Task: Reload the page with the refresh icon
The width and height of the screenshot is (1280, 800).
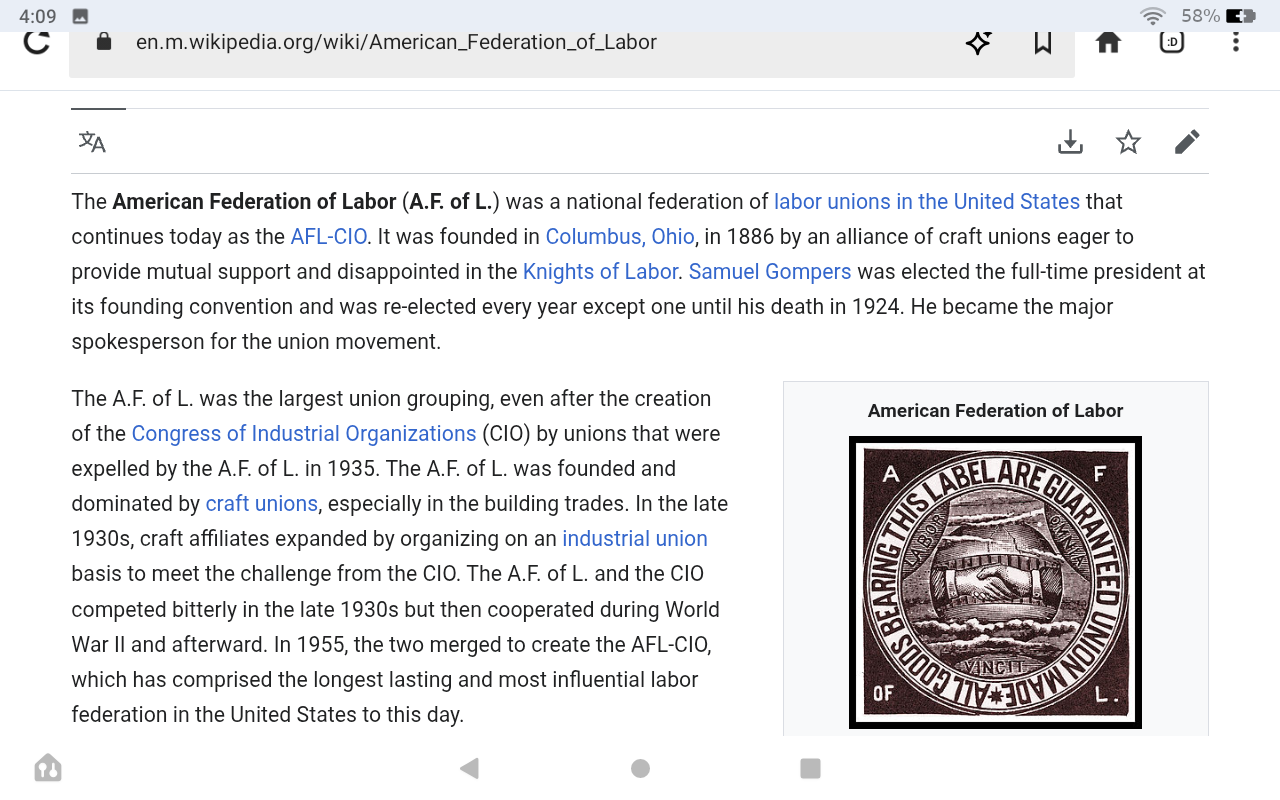Action: coord(37,43)
